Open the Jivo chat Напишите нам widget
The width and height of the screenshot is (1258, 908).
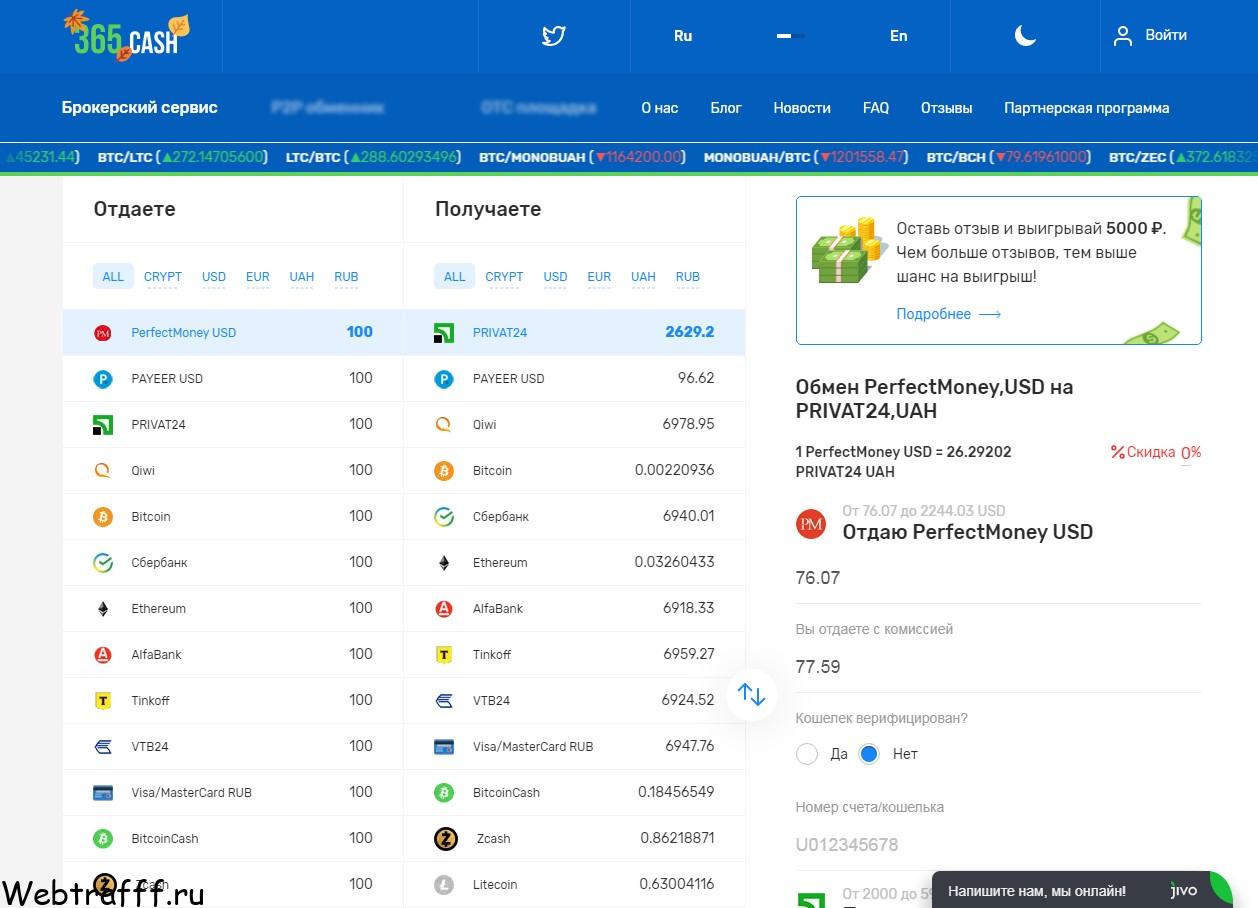pyautogui.click(x=1082, y=890)
